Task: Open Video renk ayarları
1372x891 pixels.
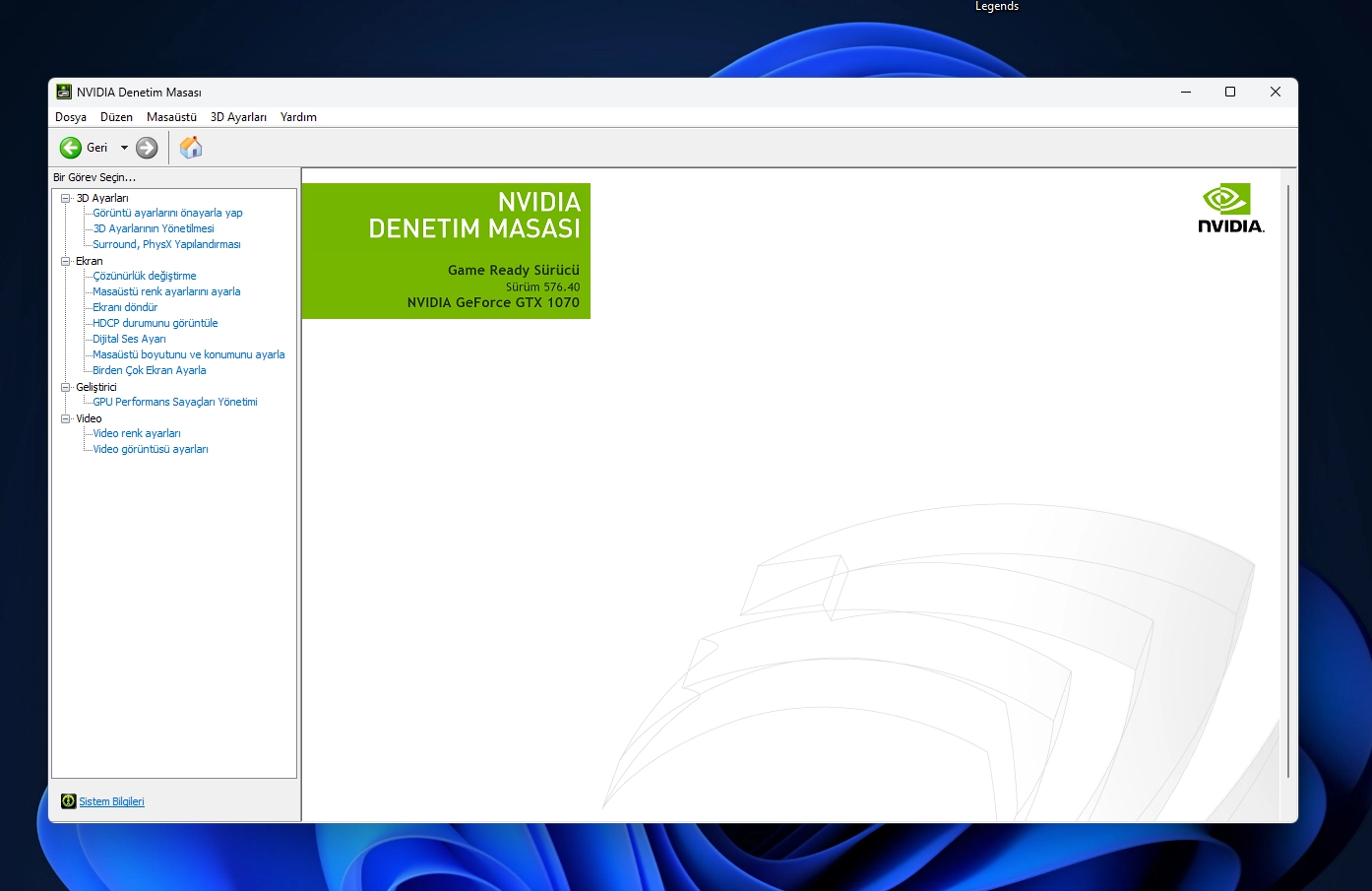Action: [x=137, y=433]
